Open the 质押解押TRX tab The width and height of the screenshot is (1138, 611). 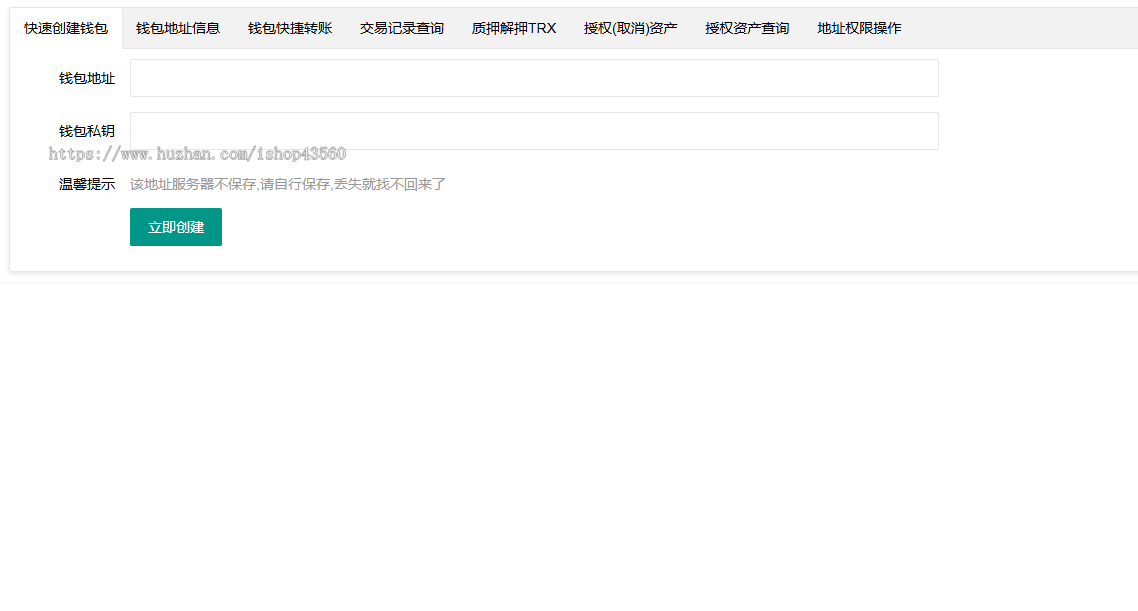point(514,28)
